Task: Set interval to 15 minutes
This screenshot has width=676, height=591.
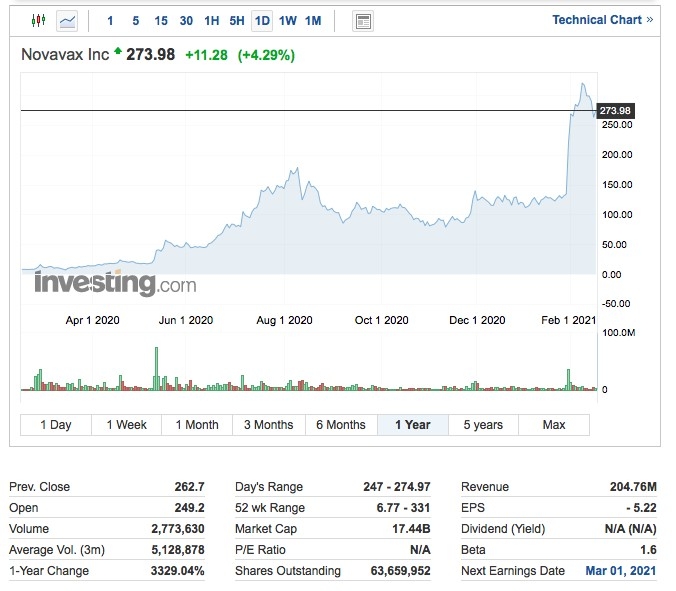Action: (161, 21)
